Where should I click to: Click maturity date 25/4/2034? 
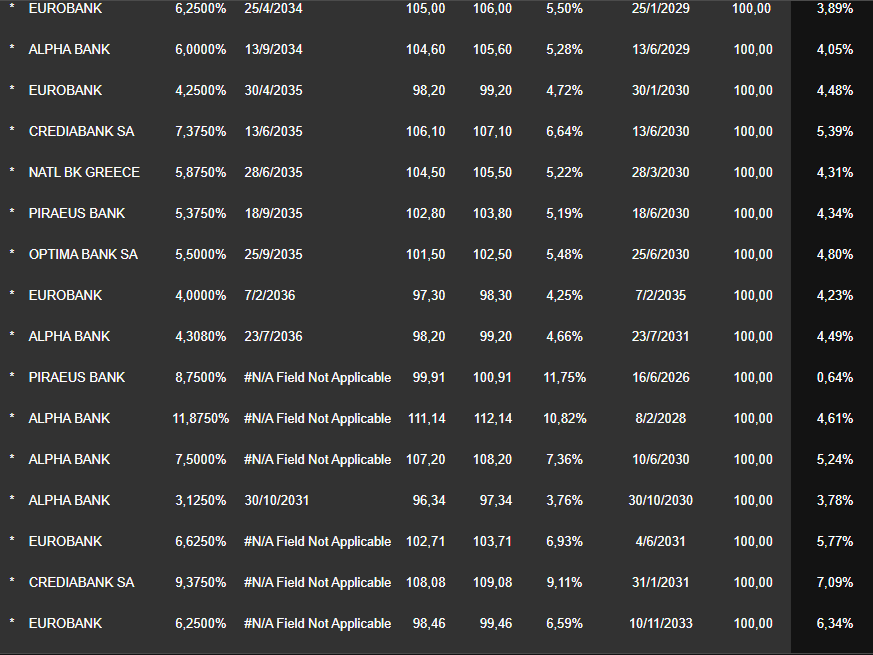tap(273, 8)
